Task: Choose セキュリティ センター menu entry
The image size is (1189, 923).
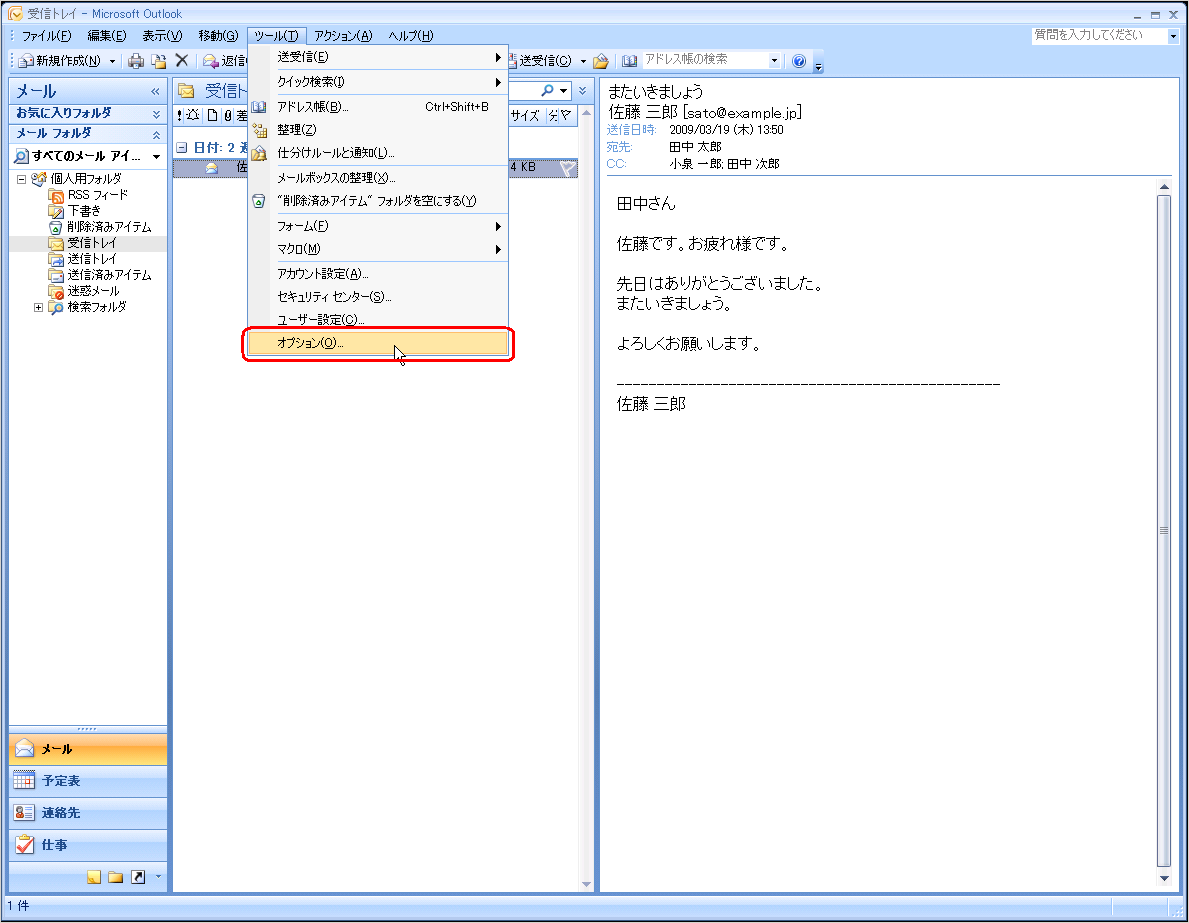Action: [x=378, y=297]
